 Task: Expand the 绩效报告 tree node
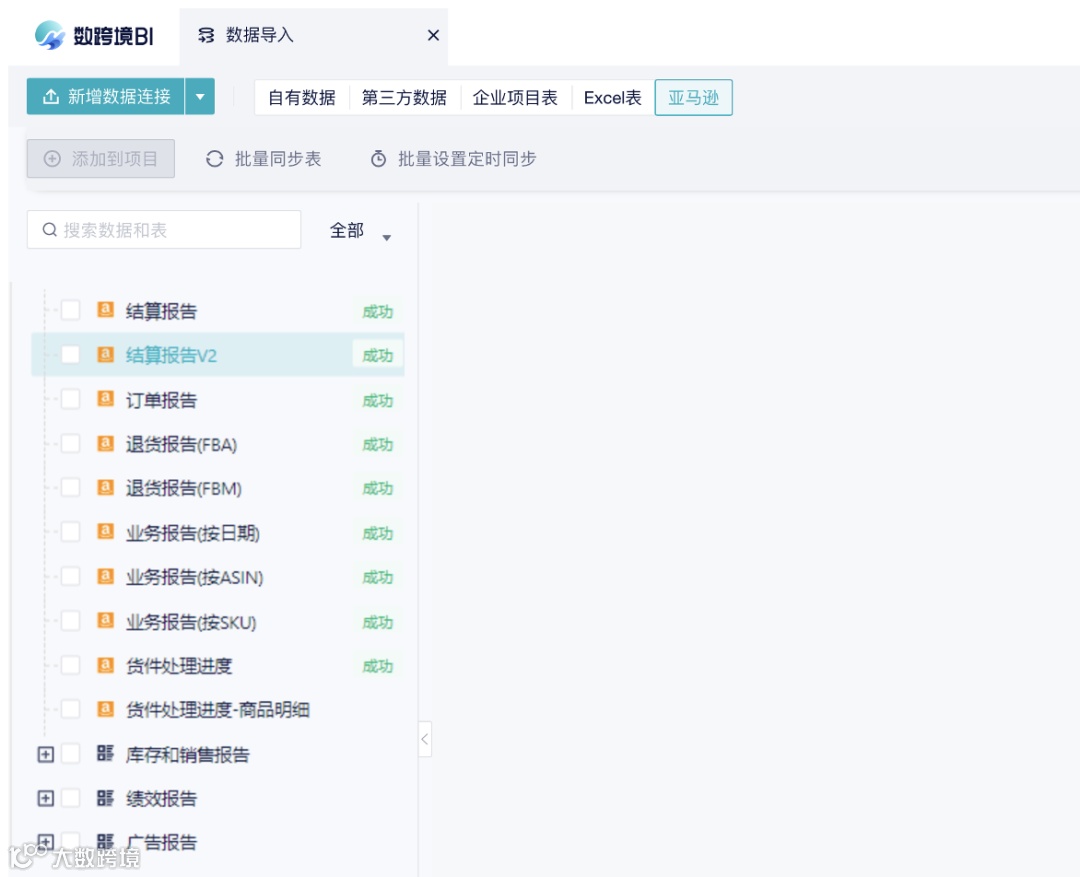pos(44,798)
